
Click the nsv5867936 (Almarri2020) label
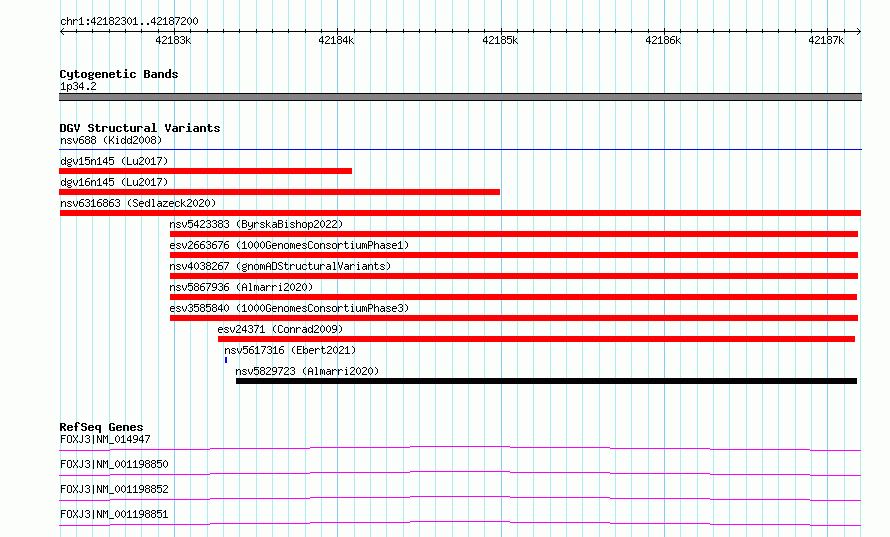point(241,287)
